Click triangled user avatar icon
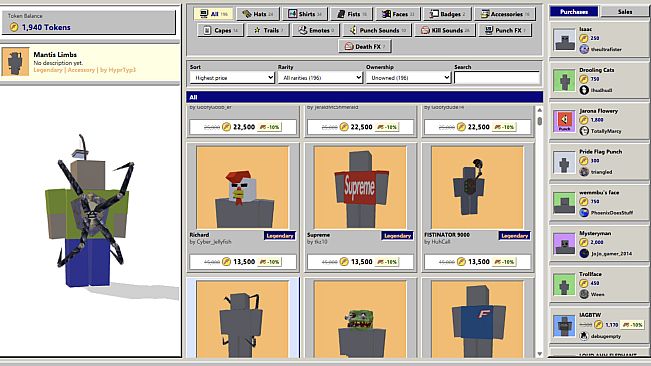This screenshot has height=366, width=651. click(x=584, y=171)
